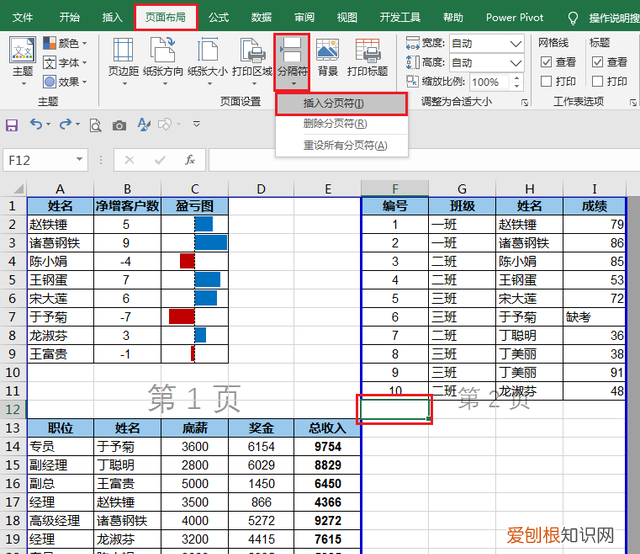640x554 pixels.
Task: Select row header 5
Action: (x=13, y=280)
